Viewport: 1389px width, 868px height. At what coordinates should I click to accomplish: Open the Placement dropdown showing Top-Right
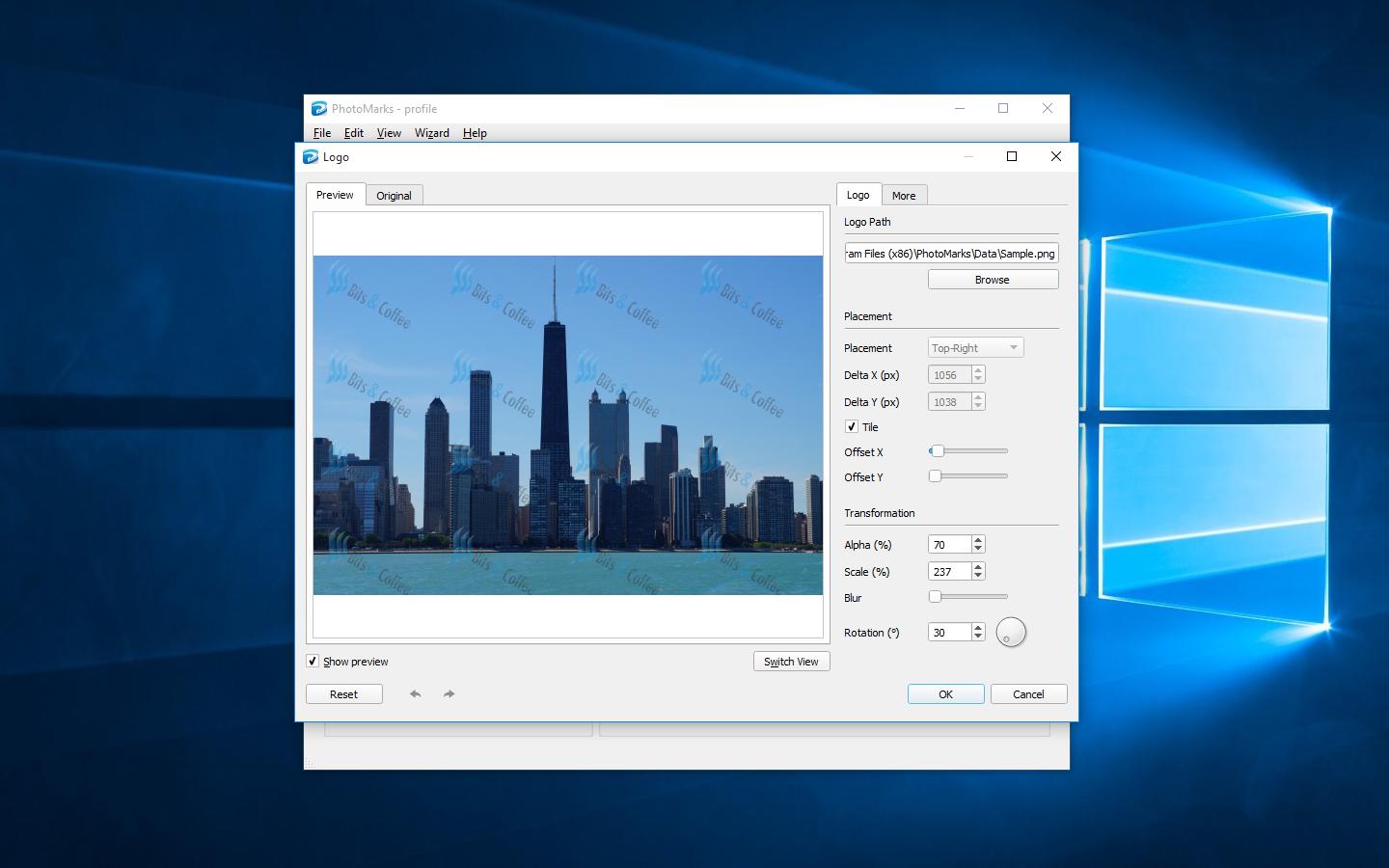[x=974, y=347]
